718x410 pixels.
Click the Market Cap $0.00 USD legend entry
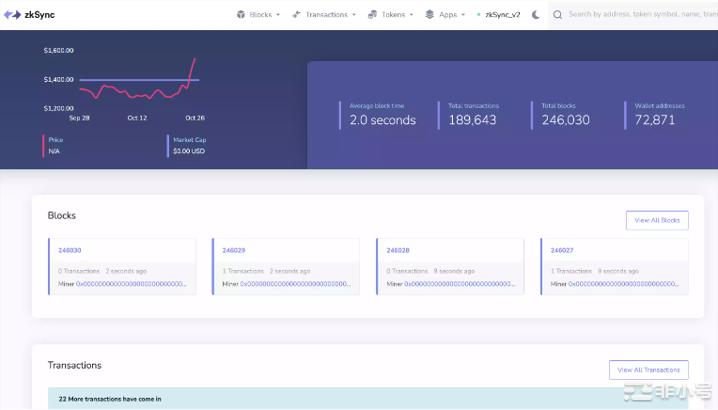[189, 145]
